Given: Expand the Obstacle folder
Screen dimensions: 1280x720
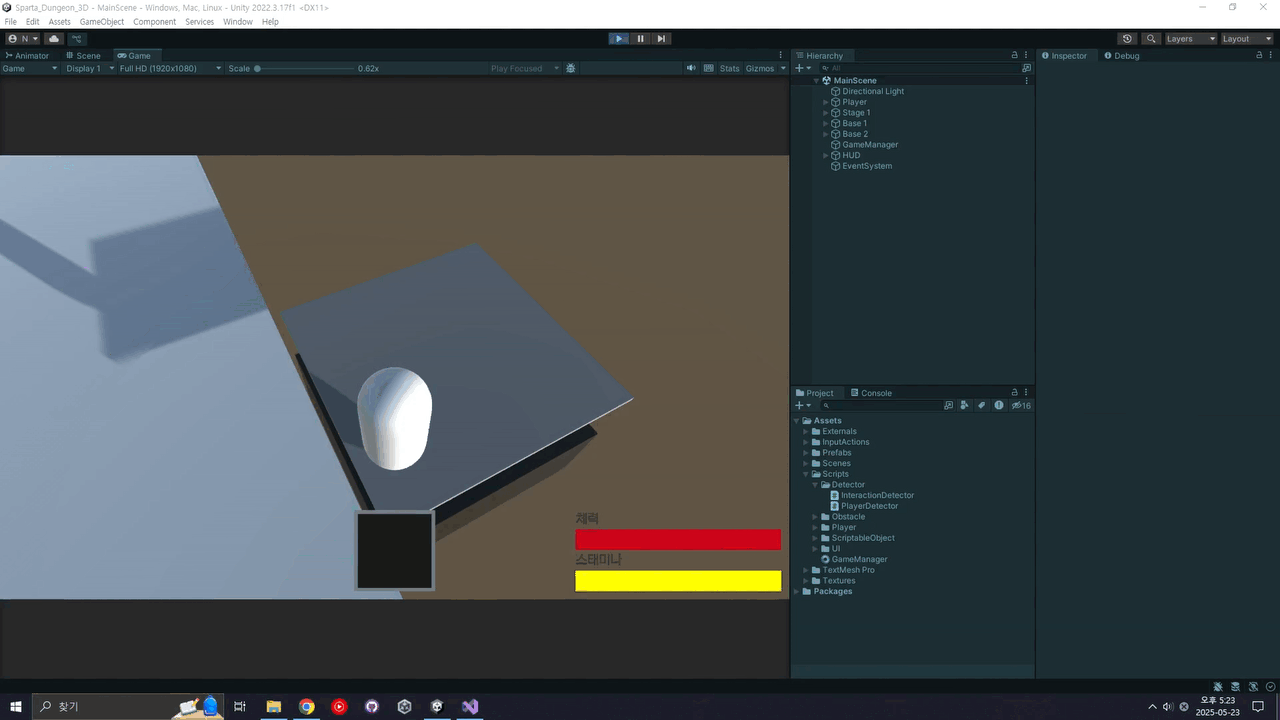Looking at the screenshot, I should (x=815, y=517).
